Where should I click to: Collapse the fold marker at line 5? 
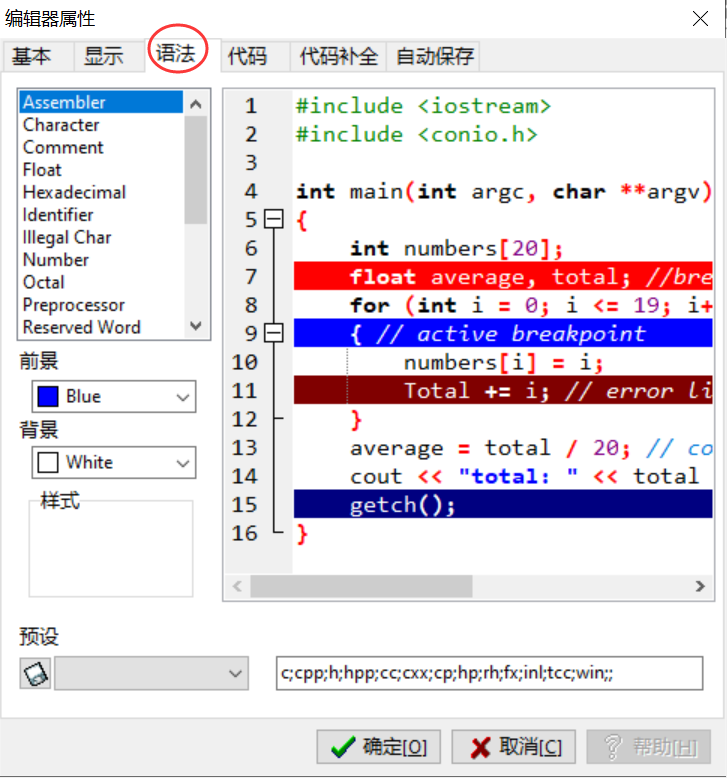tap(273, 219)
